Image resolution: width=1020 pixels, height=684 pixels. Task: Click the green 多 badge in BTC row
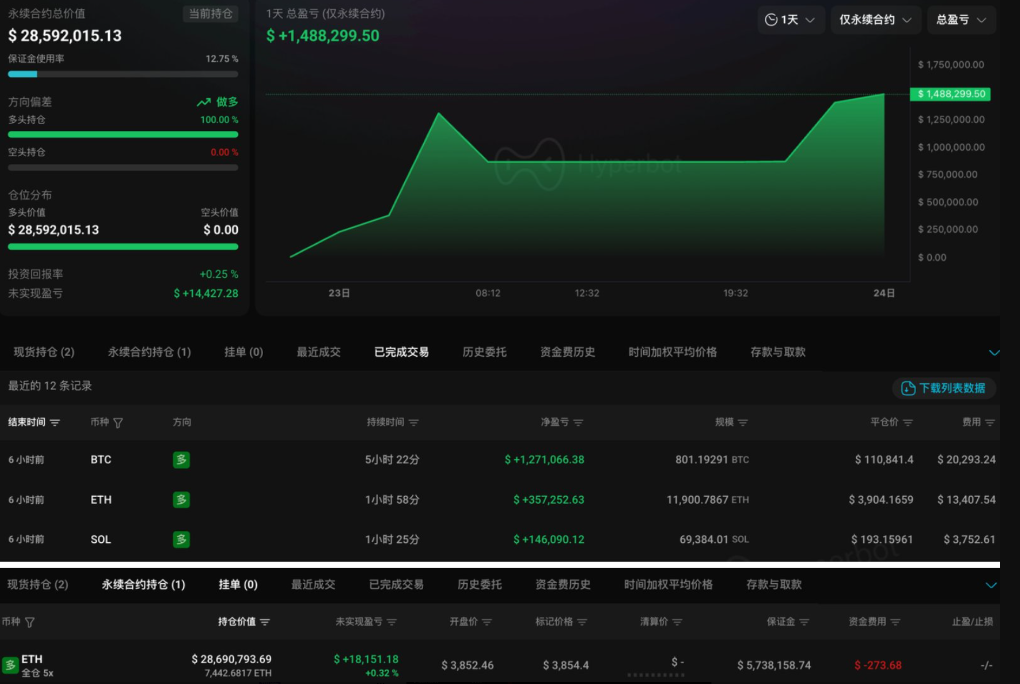point(181,460)
